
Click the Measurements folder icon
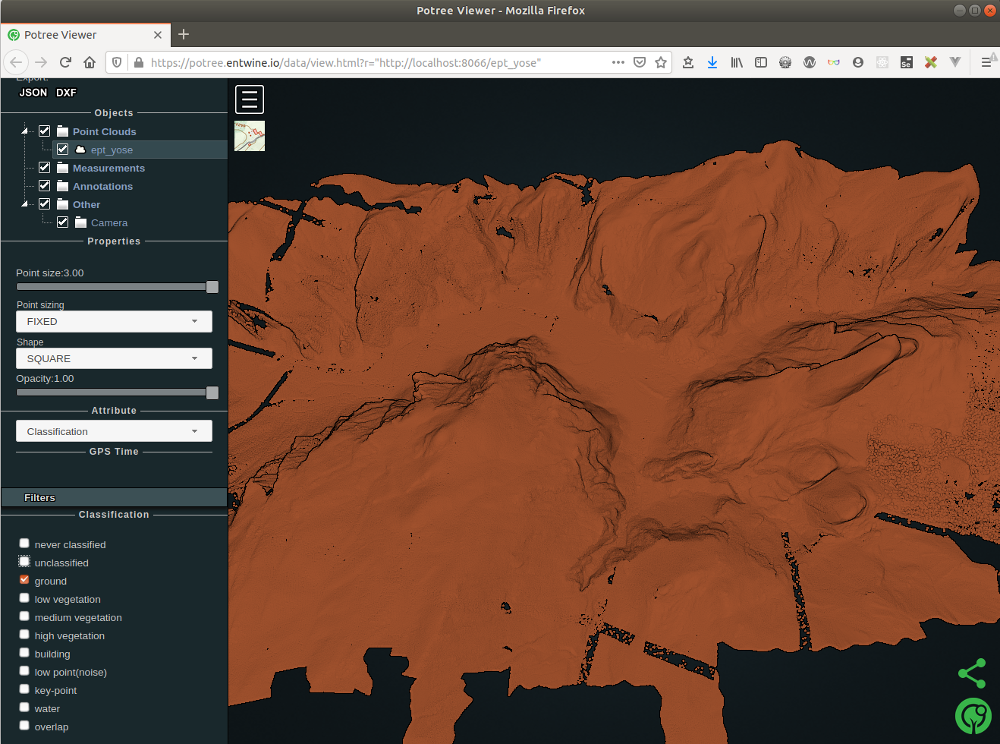62,168
